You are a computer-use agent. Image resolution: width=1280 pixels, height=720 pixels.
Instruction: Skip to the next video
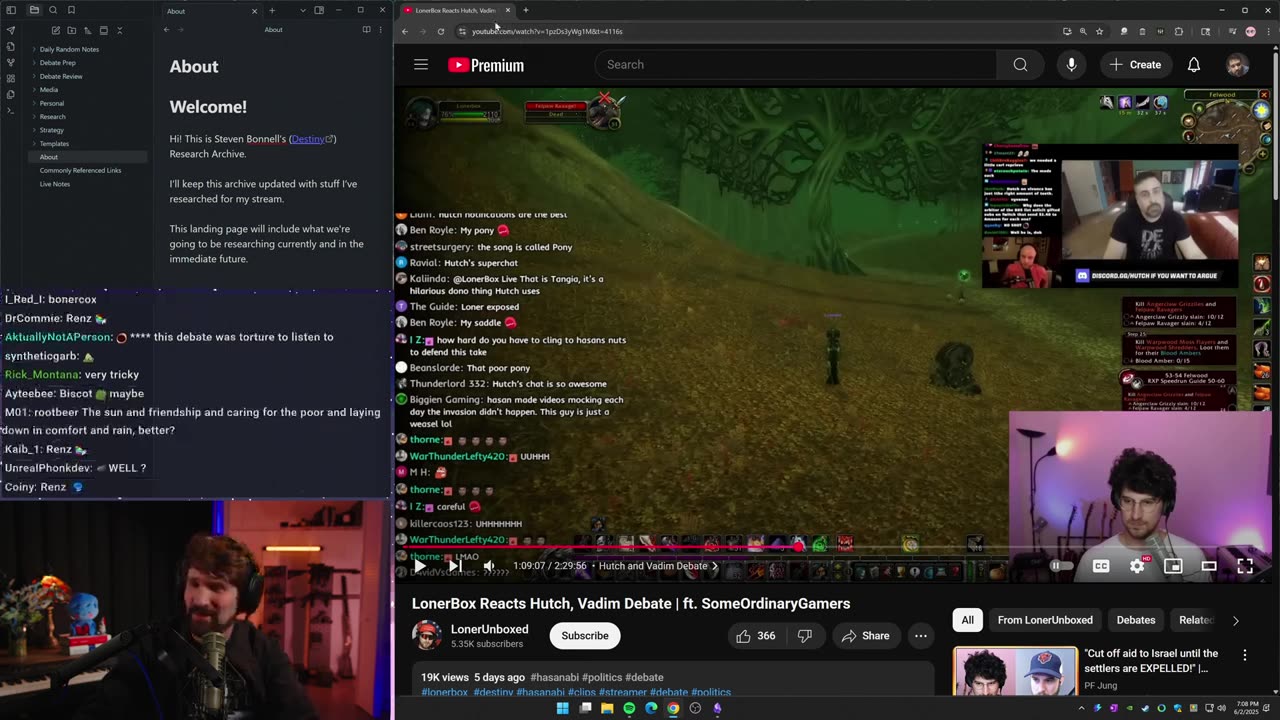[454, 566]
